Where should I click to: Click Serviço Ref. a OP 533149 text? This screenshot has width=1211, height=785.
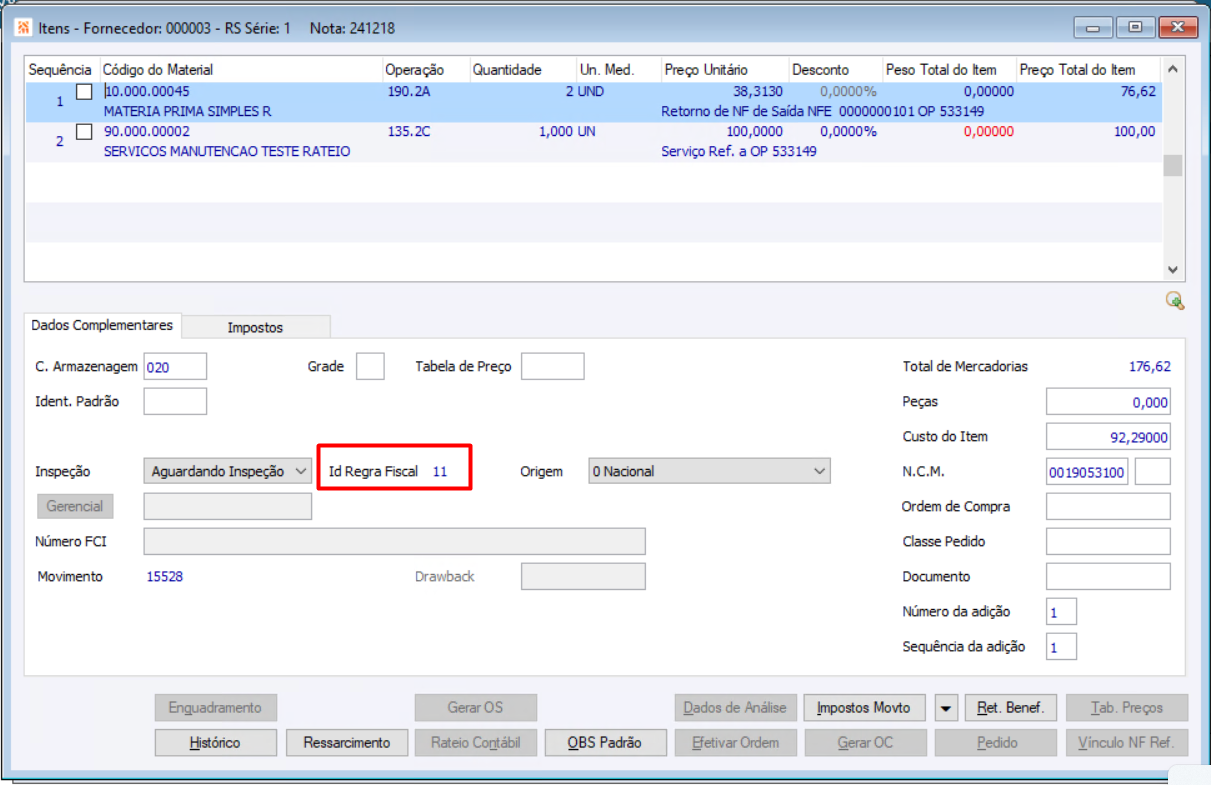(x=739, y=151)
